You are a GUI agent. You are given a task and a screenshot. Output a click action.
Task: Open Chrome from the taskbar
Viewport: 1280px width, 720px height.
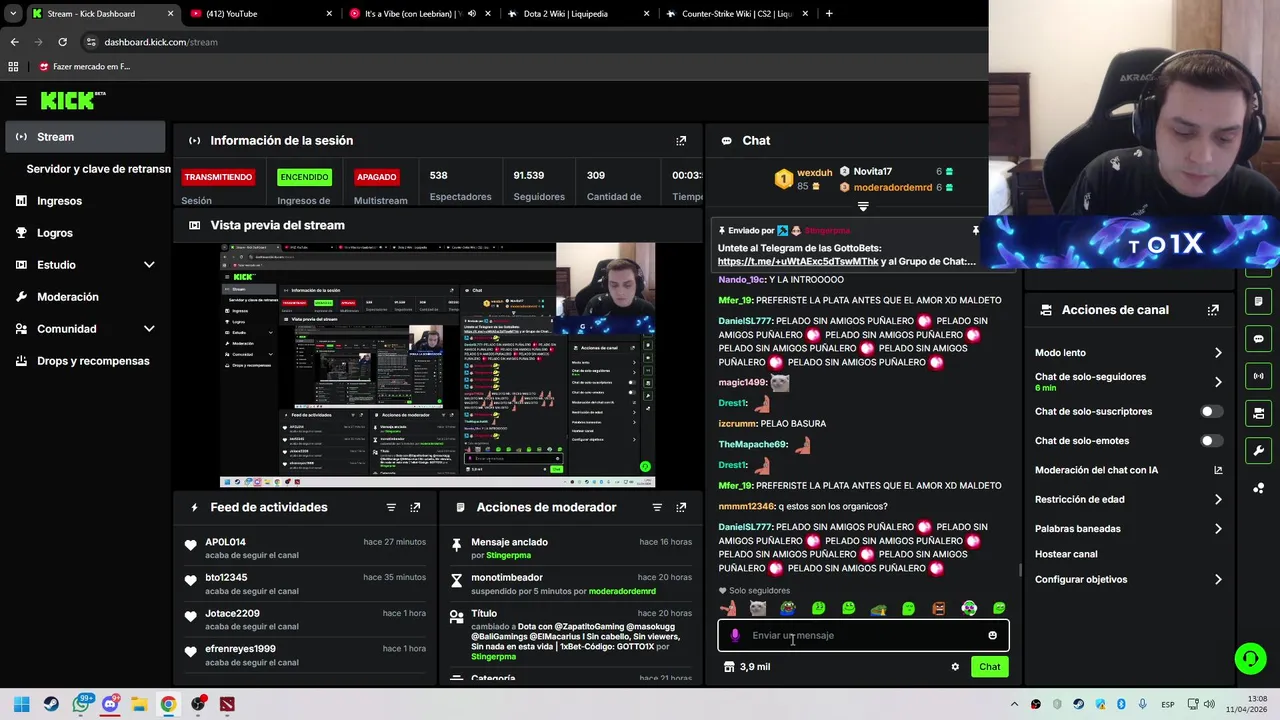pyautogui.click(x=168, y=704)
